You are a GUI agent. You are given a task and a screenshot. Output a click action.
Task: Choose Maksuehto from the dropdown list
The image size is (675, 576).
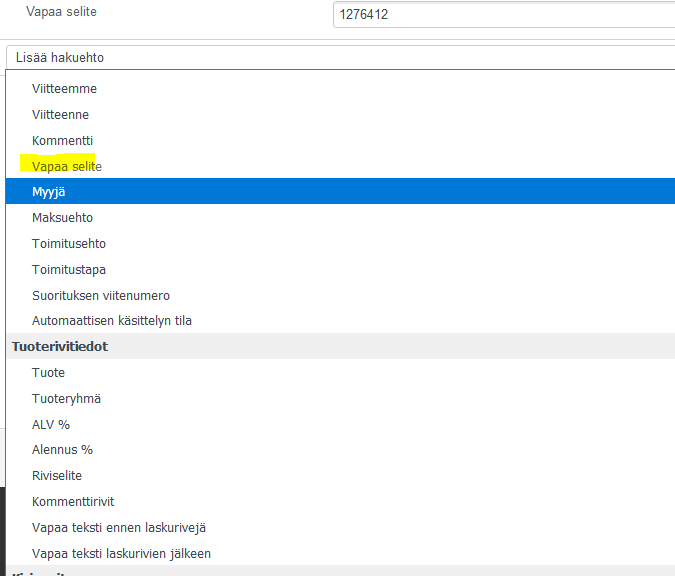point(62,218)
